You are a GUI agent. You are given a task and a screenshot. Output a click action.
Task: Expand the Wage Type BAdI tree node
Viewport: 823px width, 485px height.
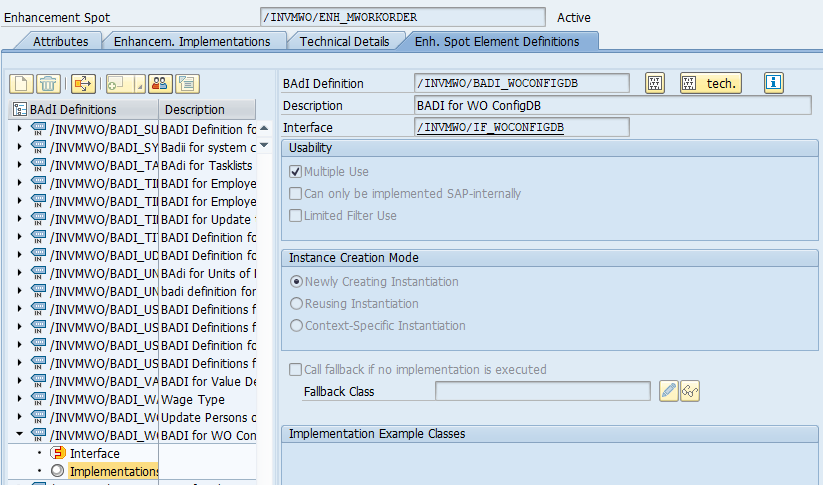point(19,399)
